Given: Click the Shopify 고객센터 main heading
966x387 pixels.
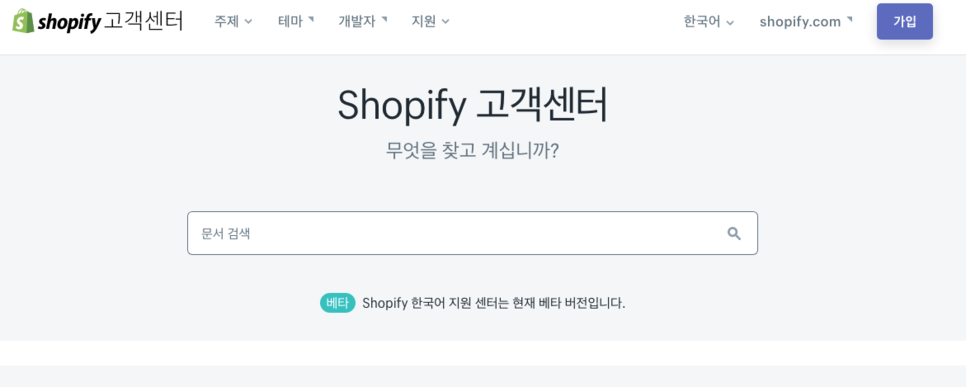Looking at the screenshot, I should [x=473, y=105].
